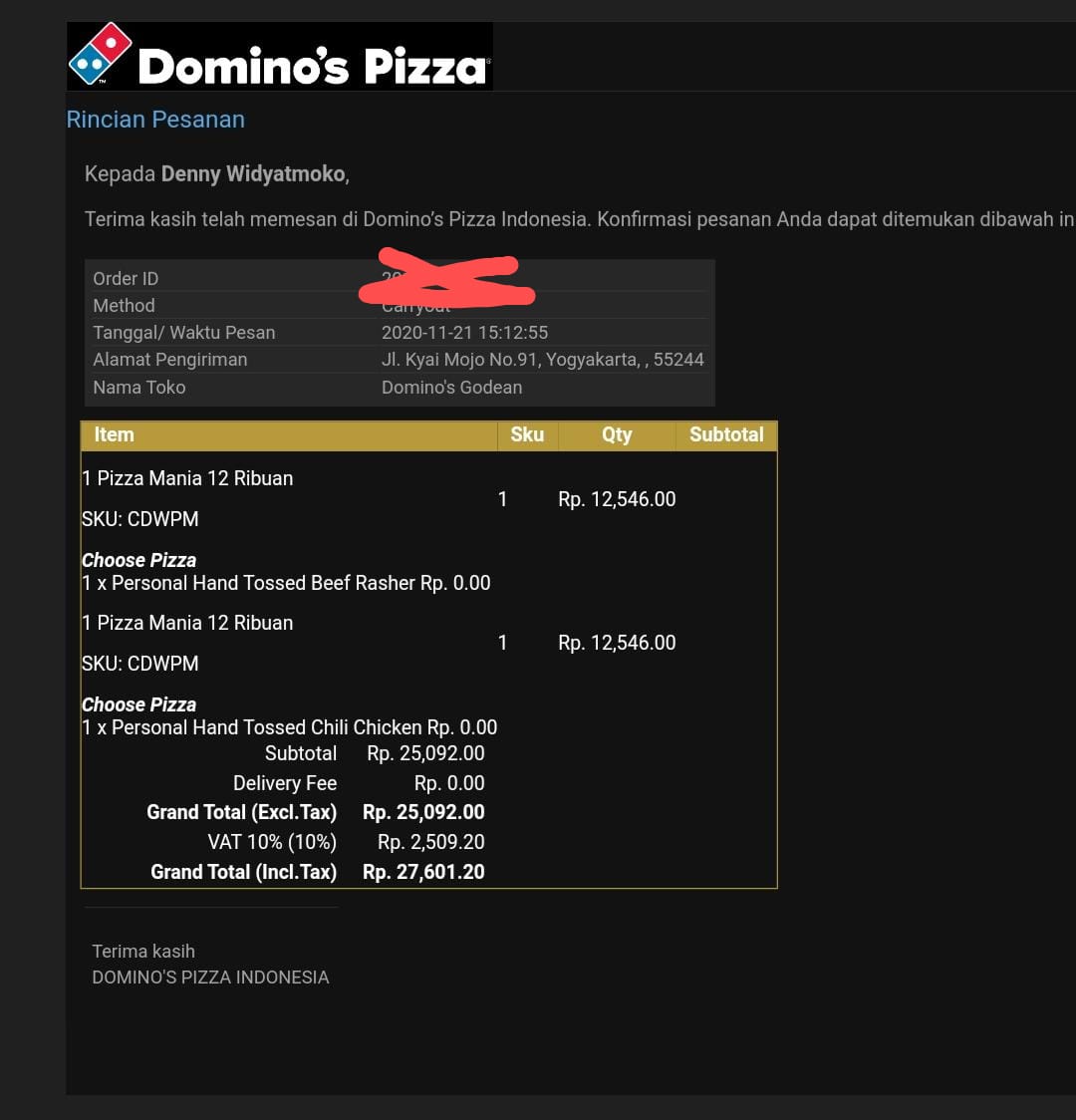Click the VAT amount 'Rp. 2,509.20'
This screenshot has width=1076, height=1120.
click(x=430, y=843)
